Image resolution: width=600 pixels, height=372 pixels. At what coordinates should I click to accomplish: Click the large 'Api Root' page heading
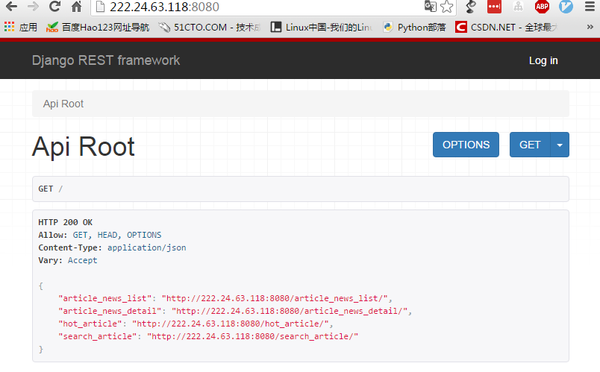tap(83, 147)
